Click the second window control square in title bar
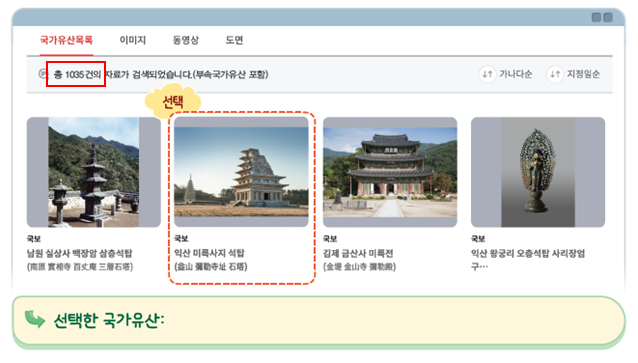Viewport: 638px width, 363px height. (x=608, y=17)
